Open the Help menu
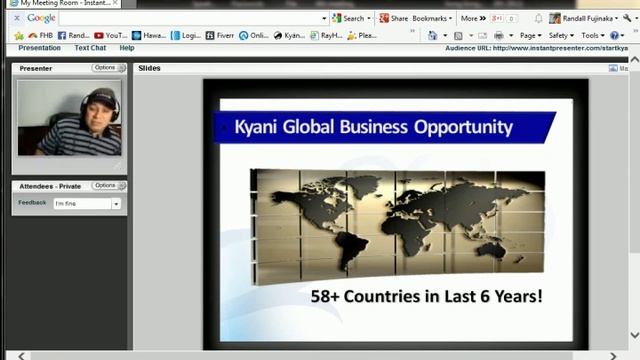Viewport: 640px width, 360px height. (x=127, y=48)
